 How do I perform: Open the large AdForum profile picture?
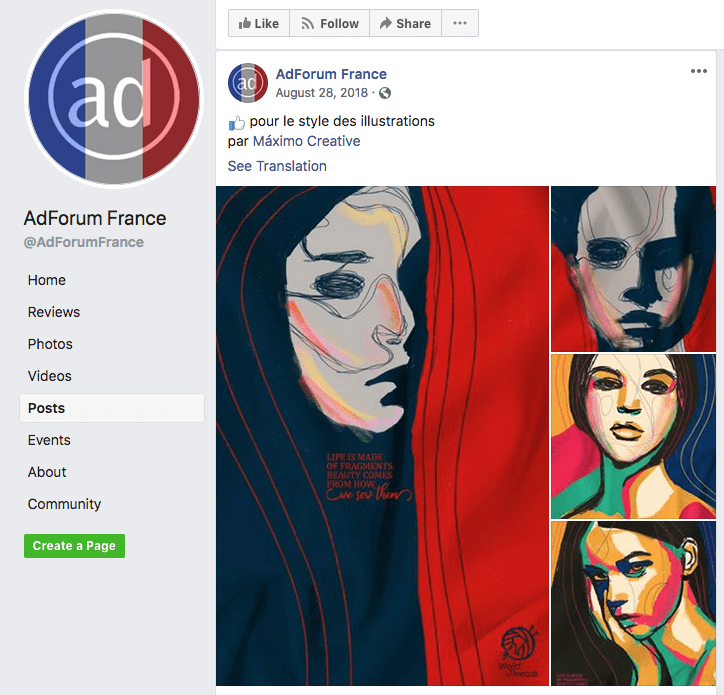coord(114,99)
